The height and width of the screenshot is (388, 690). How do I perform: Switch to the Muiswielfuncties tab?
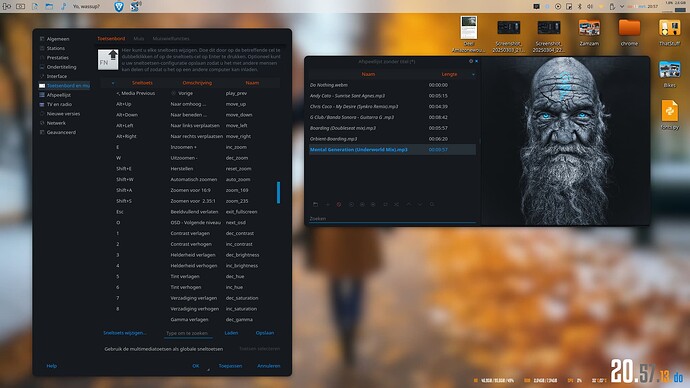tap(171, 39)
